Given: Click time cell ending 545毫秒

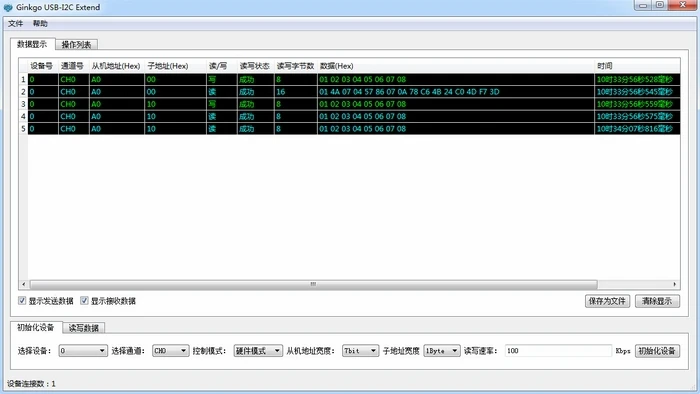Looking at the screenshot, I should (x=638, y=92).
